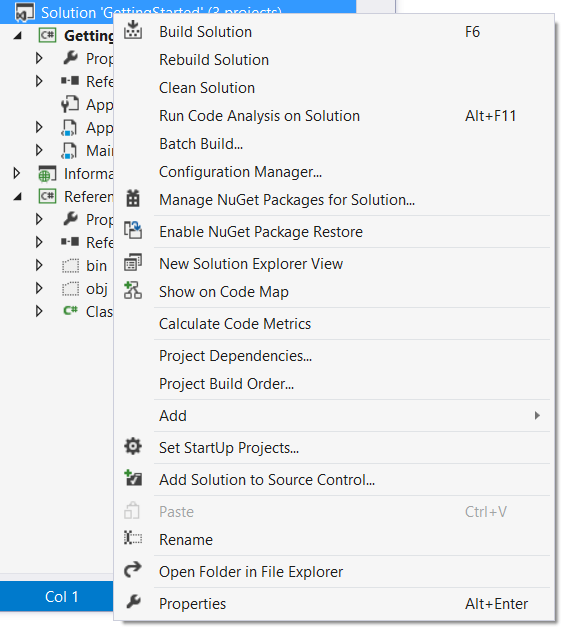This screenshot has height=631, width=569.
Task: Click the Manage NuGet Packages icon
Action: tap(133, 199)
